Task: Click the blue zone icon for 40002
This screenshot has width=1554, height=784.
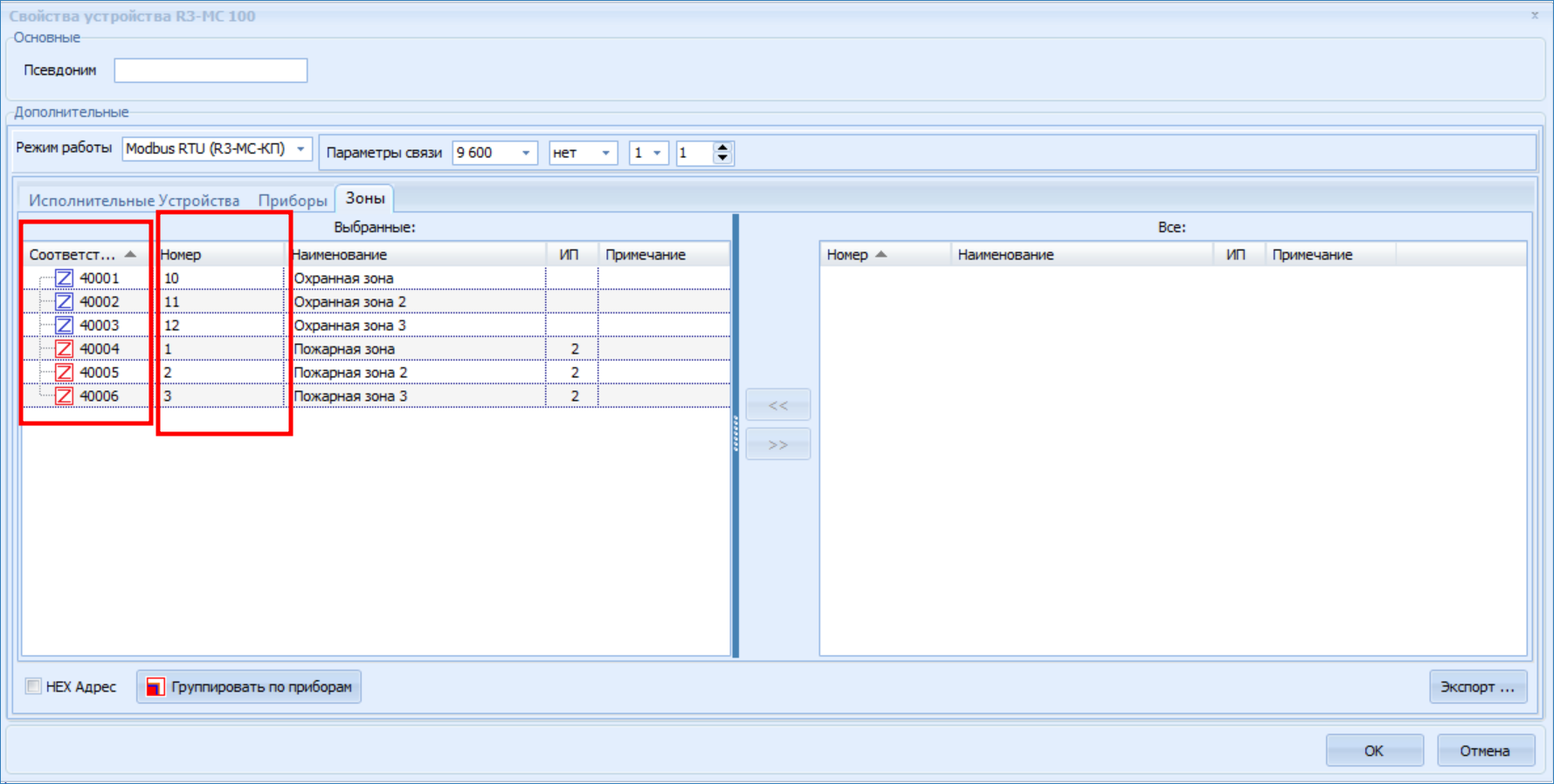Action: coord(64,302)
